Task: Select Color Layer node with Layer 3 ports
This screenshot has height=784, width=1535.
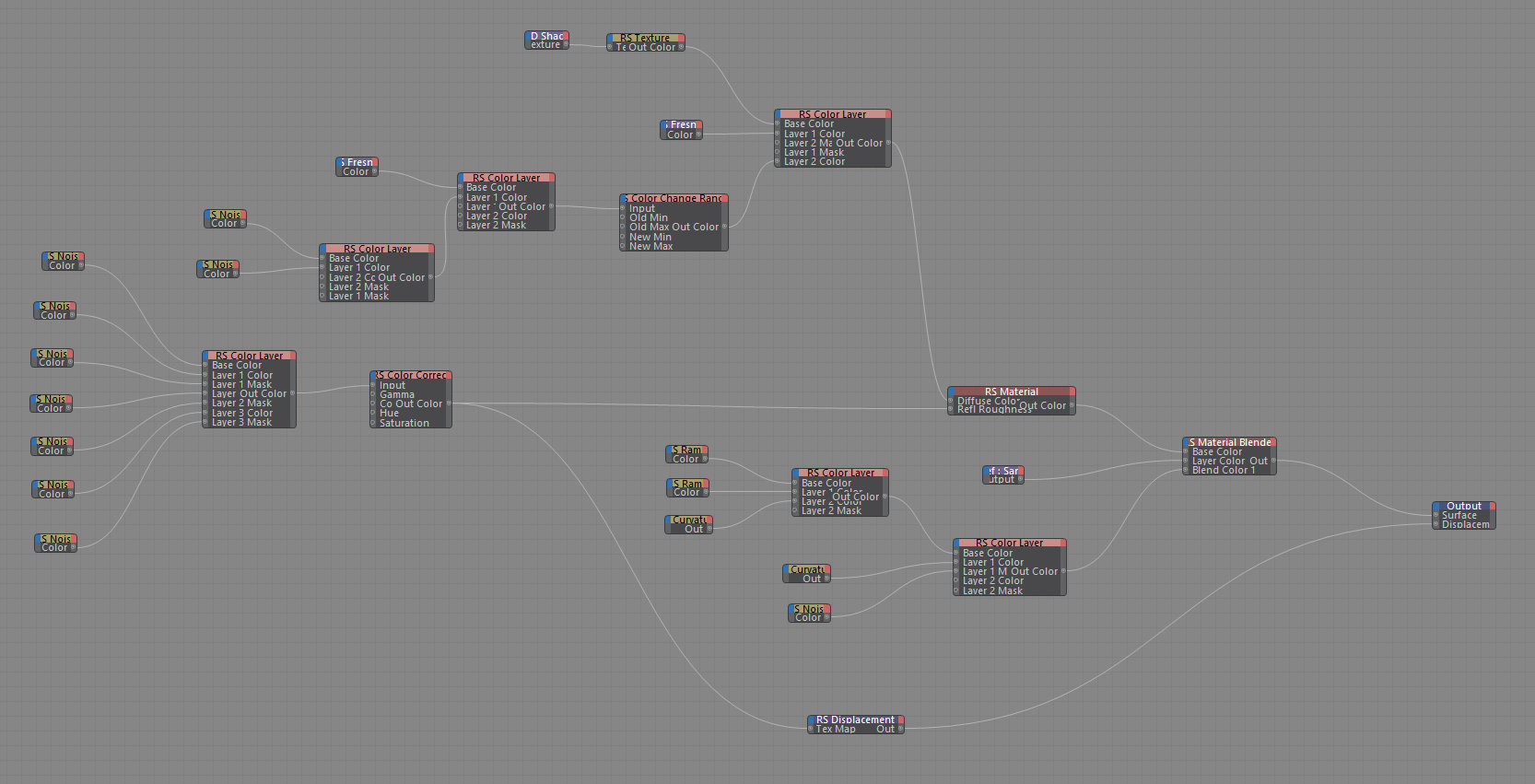Action: (249, 389)
